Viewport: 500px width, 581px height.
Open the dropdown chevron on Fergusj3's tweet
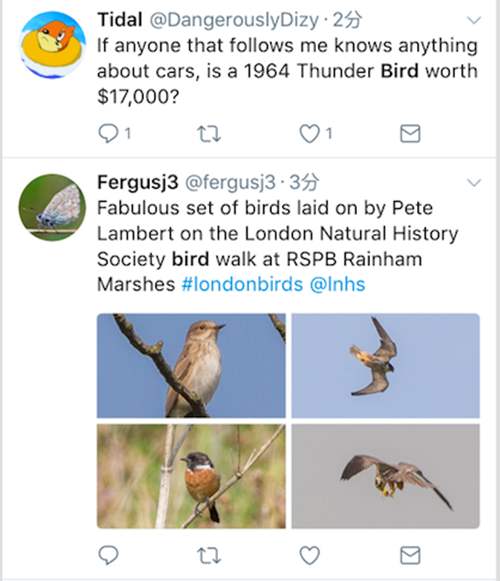pyautogui.click(x=474, y=182)
